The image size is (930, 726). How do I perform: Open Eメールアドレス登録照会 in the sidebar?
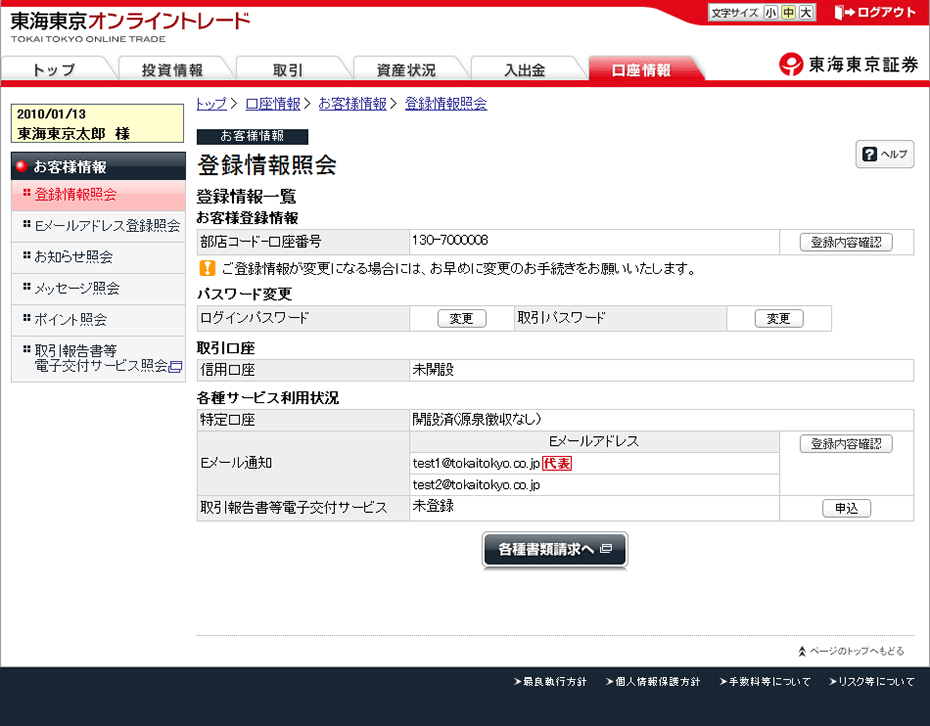click(x=98, y=226)
